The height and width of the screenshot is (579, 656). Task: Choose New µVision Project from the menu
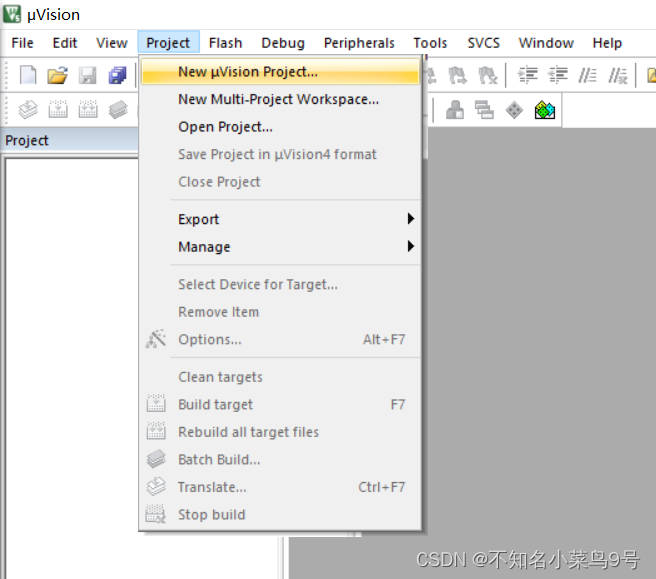coord(280,72)
